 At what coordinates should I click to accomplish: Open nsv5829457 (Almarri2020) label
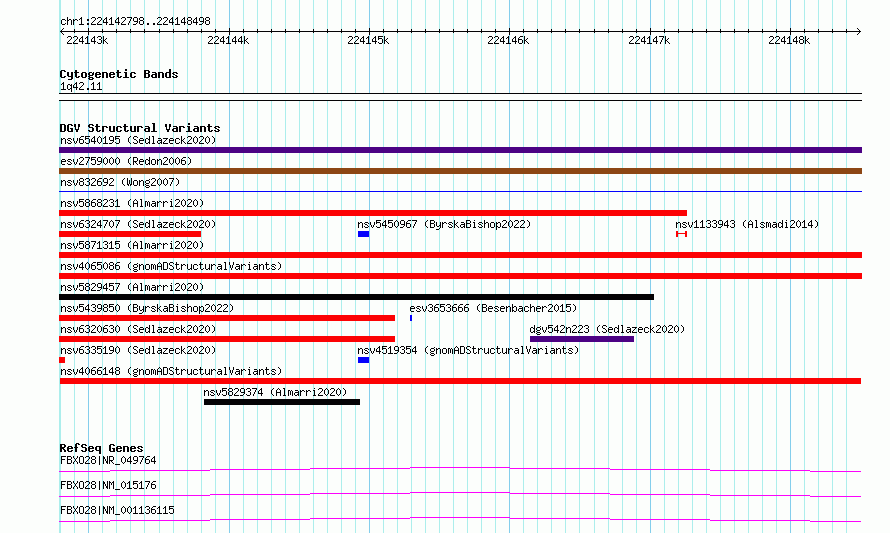[x=132, y=287]
